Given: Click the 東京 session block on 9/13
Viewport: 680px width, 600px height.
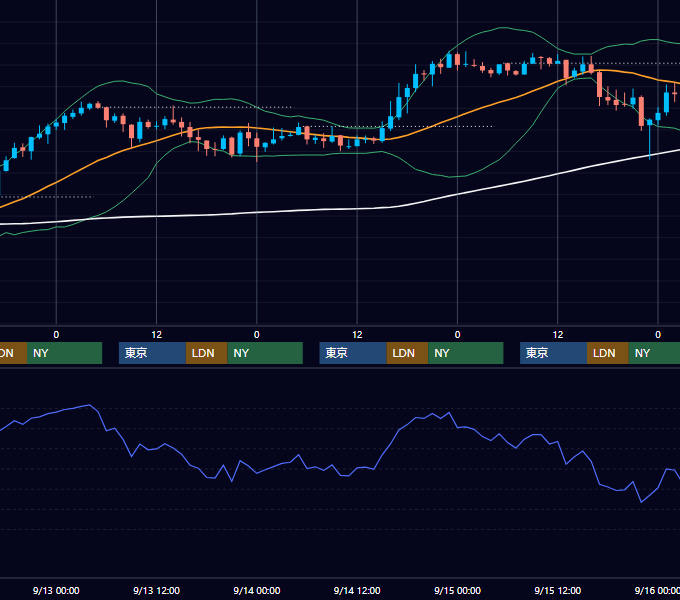Looking at the screenshot, I should 152,353.
